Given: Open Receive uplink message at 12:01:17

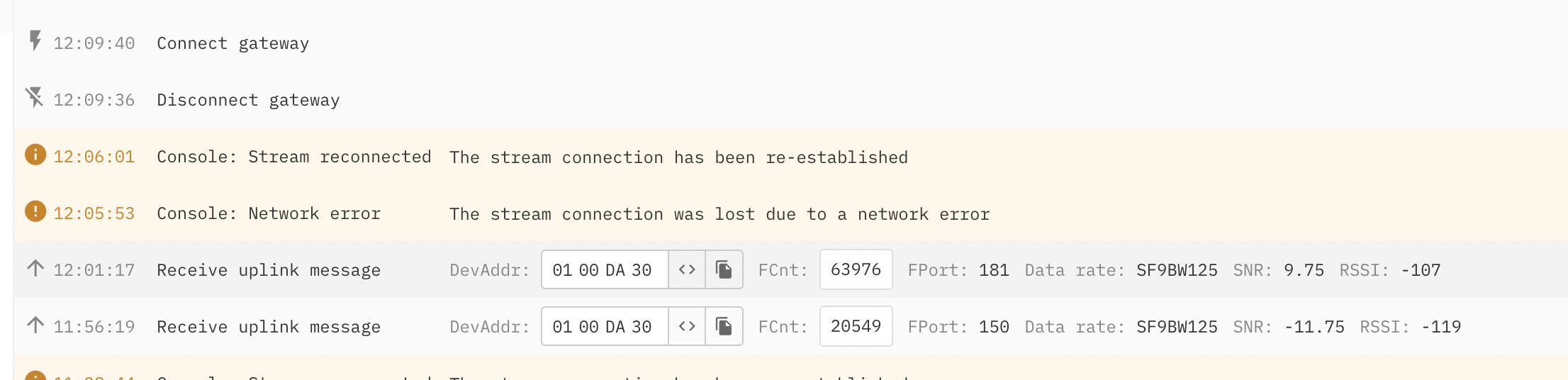Looking at the screenshot, I should pos(269,270).
